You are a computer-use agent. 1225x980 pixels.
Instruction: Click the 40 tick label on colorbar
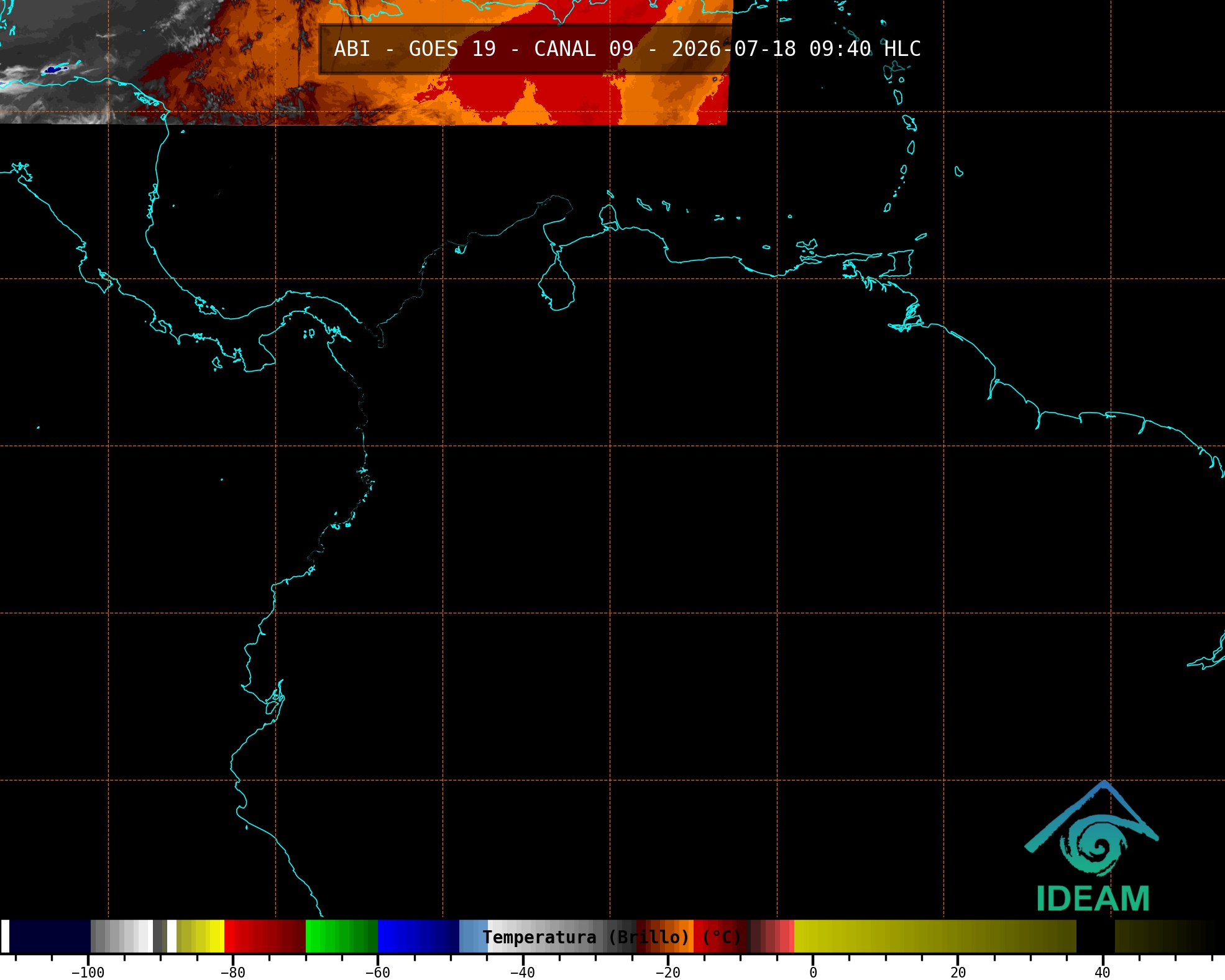[x=1103, y=973]
